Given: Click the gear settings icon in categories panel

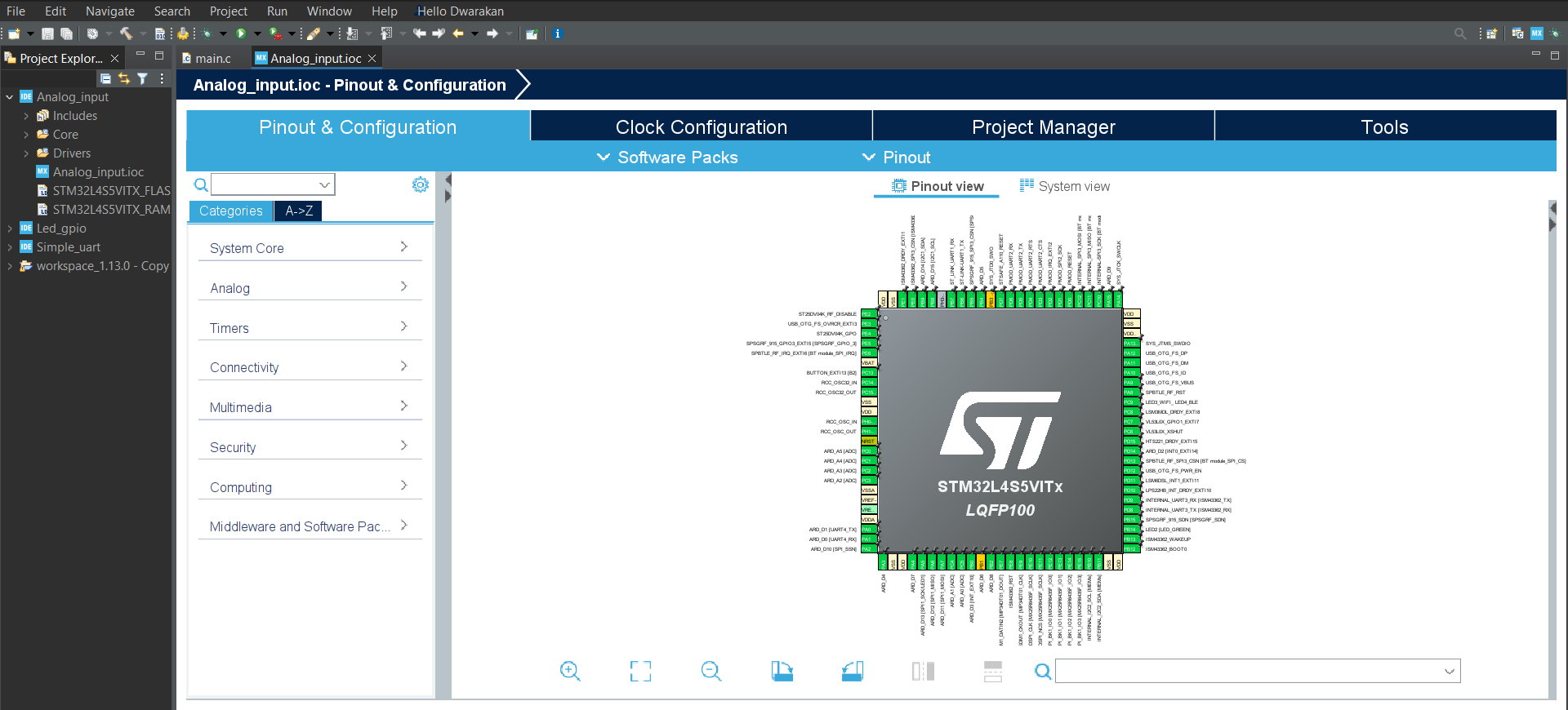Looking at the screenshot, I should click(421, 184).
